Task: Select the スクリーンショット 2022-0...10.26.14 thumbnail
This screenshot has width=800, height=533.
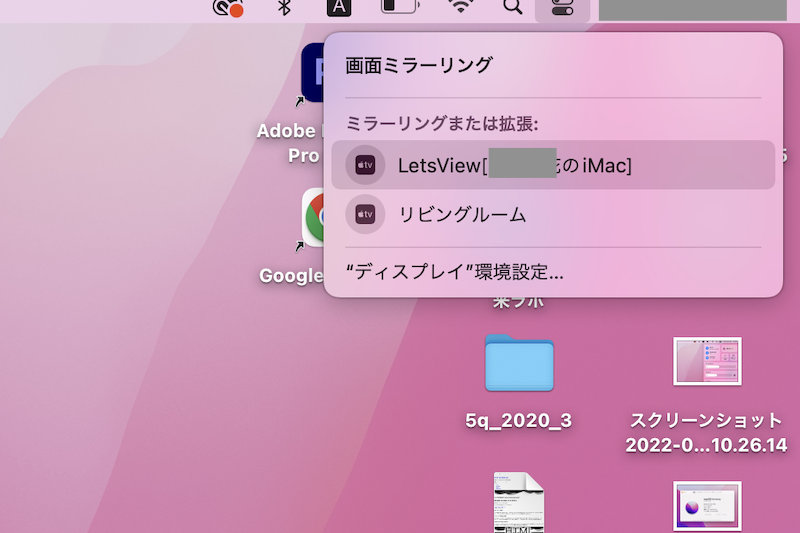Action: click(x=707, y=361)
